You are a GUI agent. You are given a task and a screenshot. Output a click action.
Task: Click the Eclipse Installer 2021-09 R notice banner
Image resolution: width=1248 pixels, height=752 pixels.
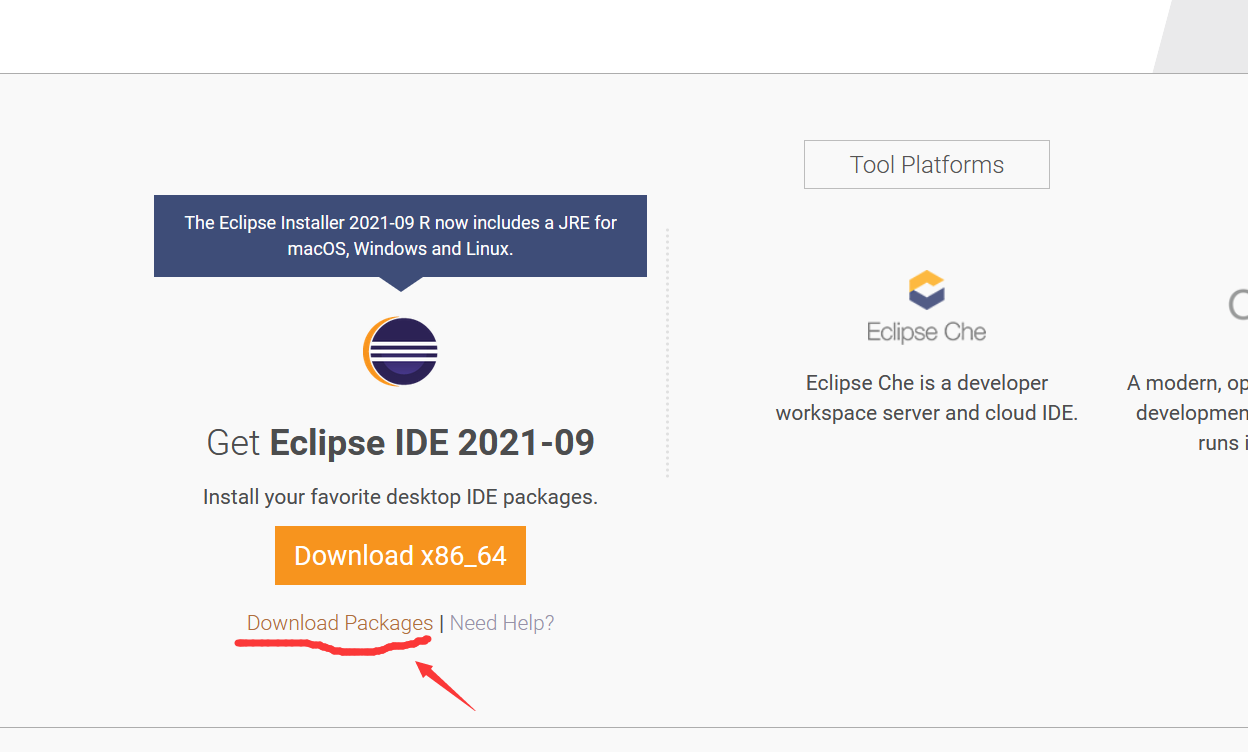[400, 236]
